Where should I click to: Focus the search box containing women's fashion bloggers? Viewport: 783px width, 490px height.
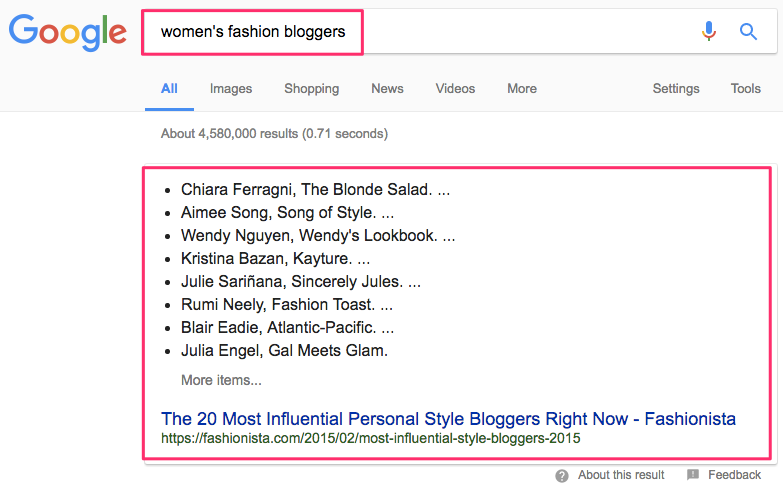[x=458, y=31]
